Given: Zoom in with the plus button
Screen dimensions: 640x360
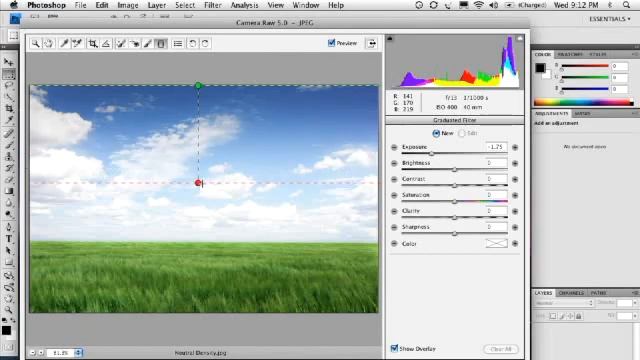Looking at the screenshot, I should [x=41, y=352].
